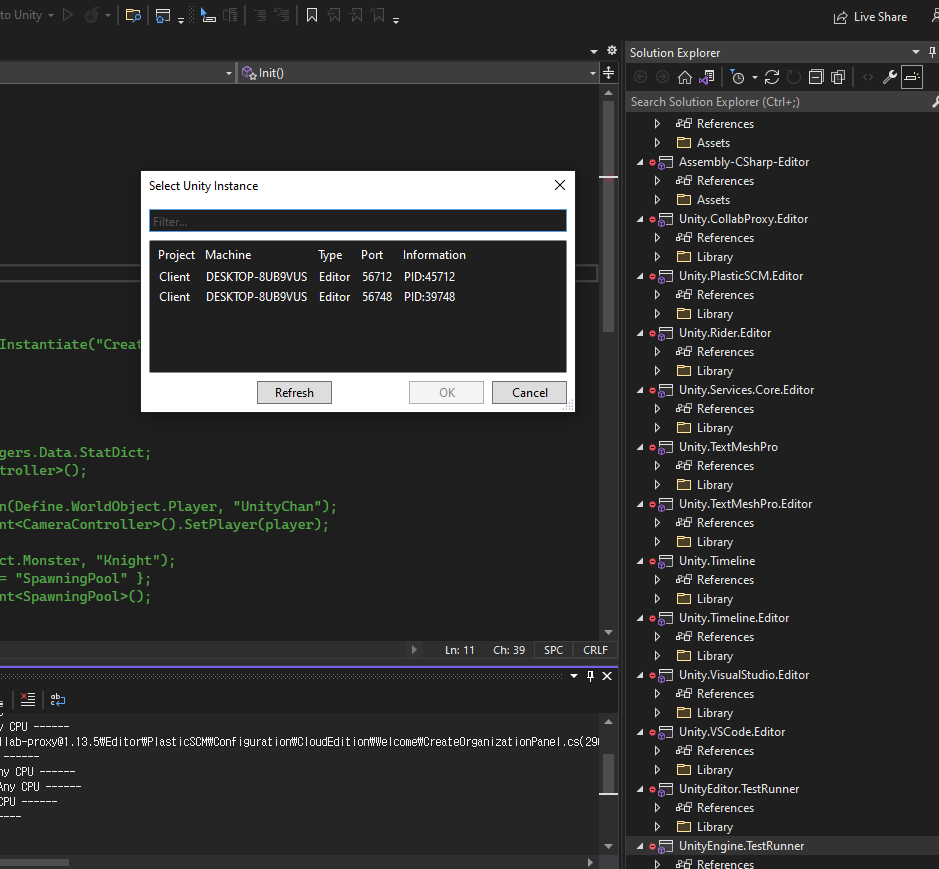Viewport: 939px width, 869px height.
Task: Click Collapse All in Solution Explorer toolbar
Action: [x=816, y=77]
